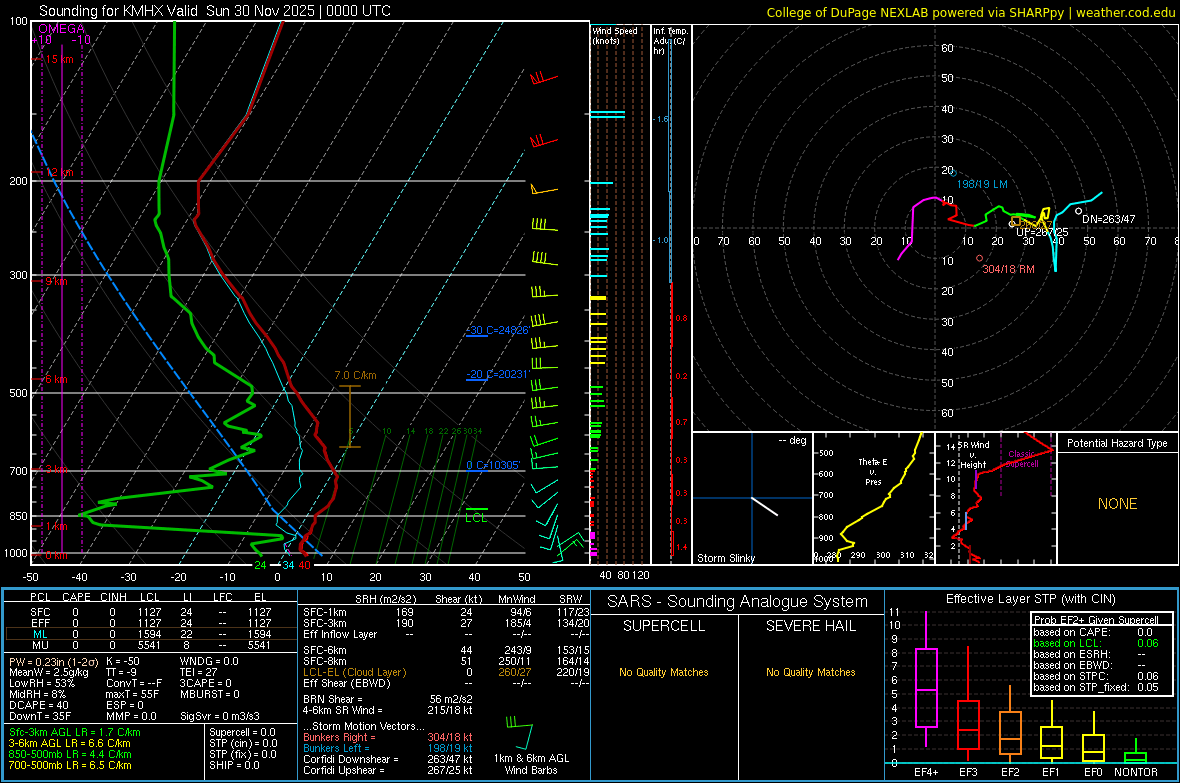Click the Bunkers Right = 304/18 kt row
The height and width of the screenshot is (783, 1180).
[x=388, y=737]
